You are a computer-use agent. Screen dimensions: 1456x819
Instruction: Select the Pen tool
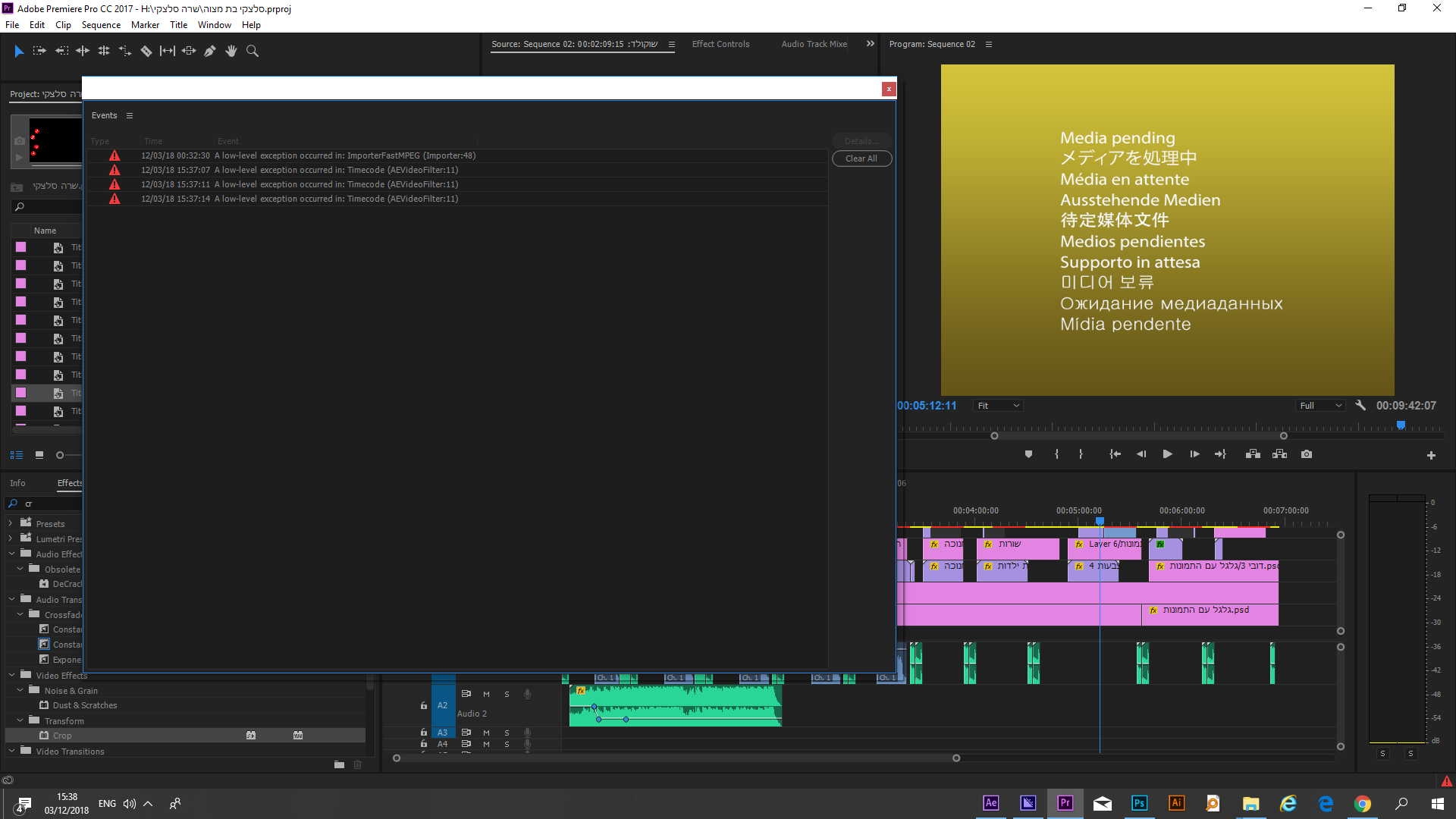coord(210,52)
